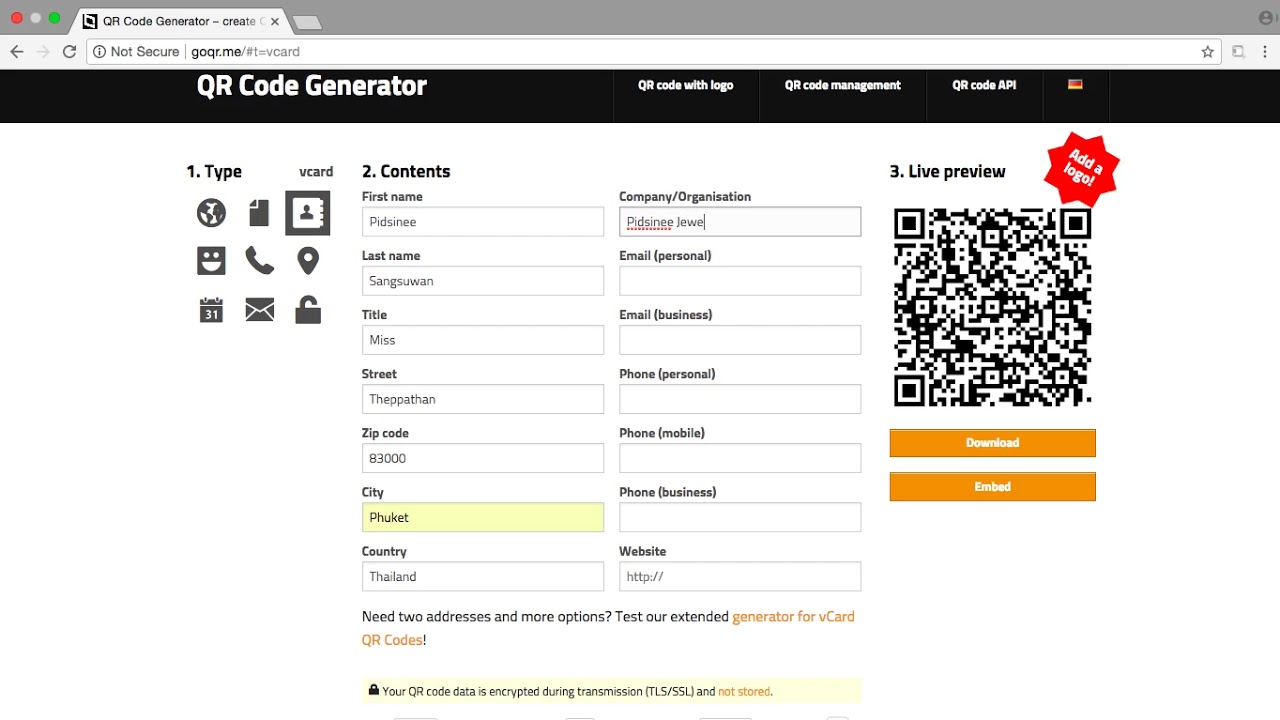Select the URL globe type icon
Screen dimensions: 1280x720
pos(211,212)
